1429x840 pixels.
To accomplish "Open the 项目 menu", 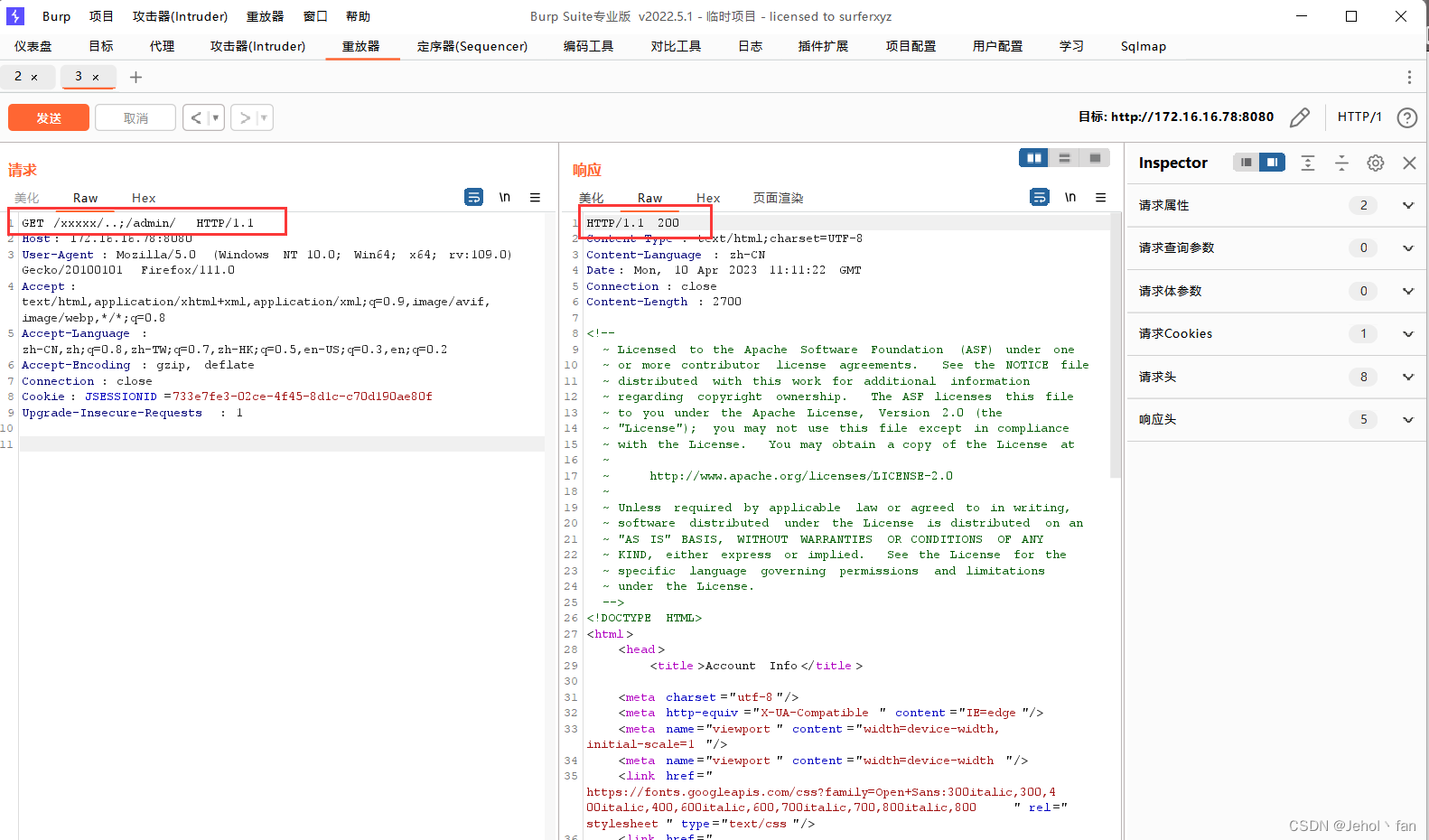I will click(101, 16).
